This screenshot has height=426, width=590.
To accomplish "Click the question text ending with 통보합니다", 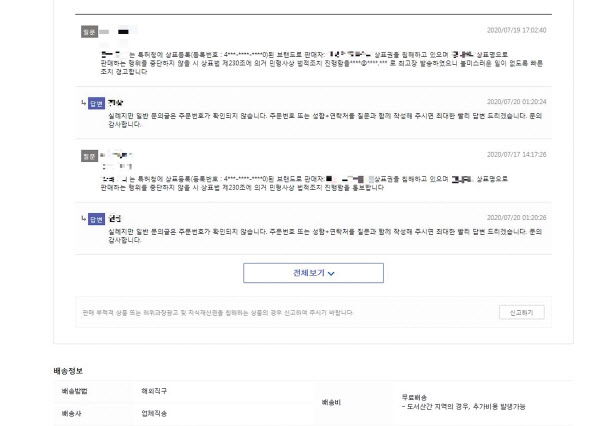I will [x=304, y=183].
